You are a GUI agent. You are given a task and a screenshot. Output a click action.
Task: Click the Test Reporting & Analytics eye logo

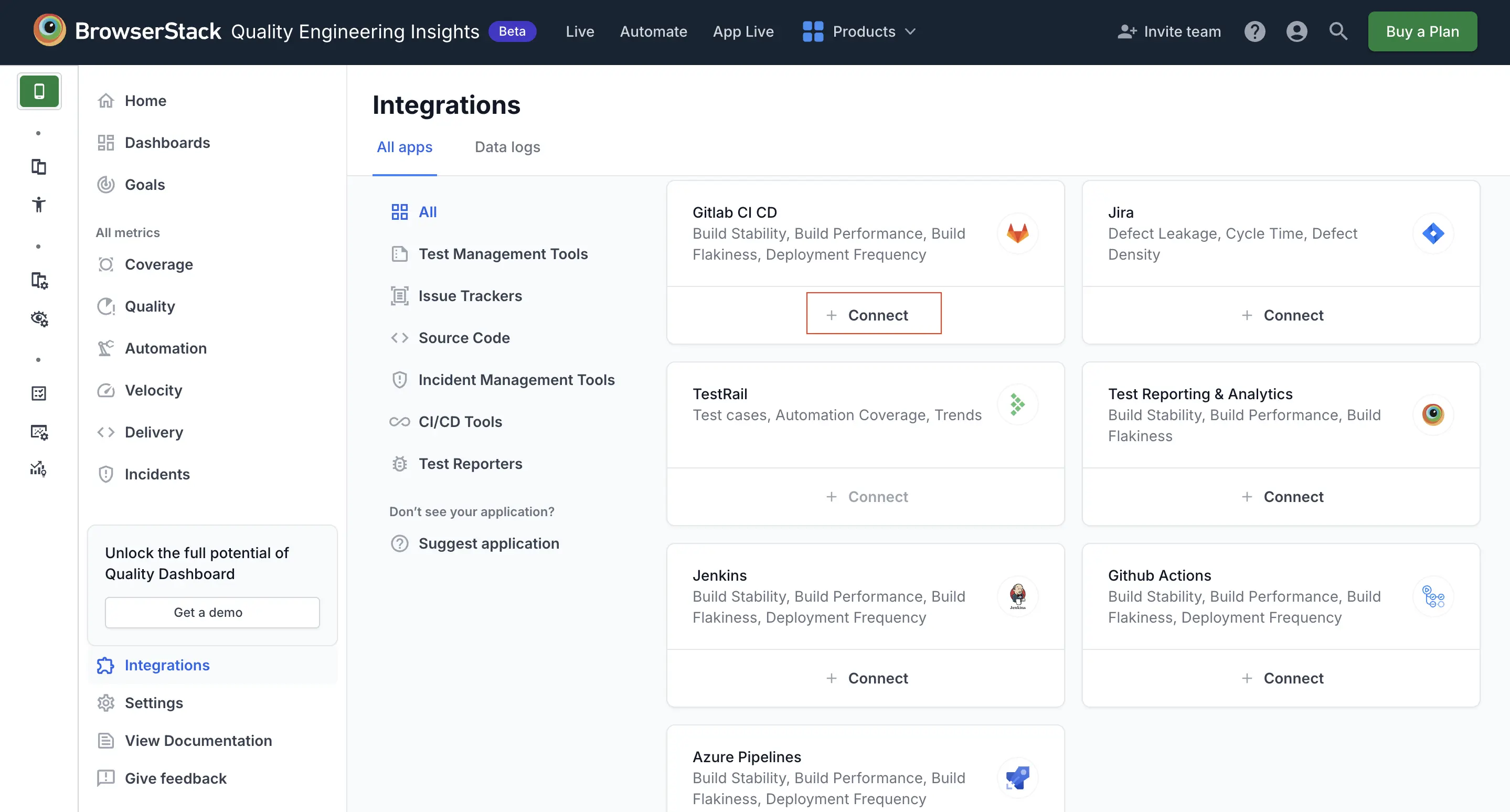[x=1433, y=415]
